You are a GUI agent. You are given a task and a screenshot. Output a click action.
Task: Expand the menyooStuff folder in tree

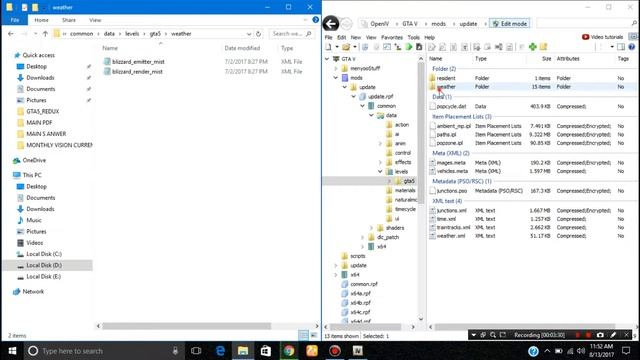[x=336, y=69]
